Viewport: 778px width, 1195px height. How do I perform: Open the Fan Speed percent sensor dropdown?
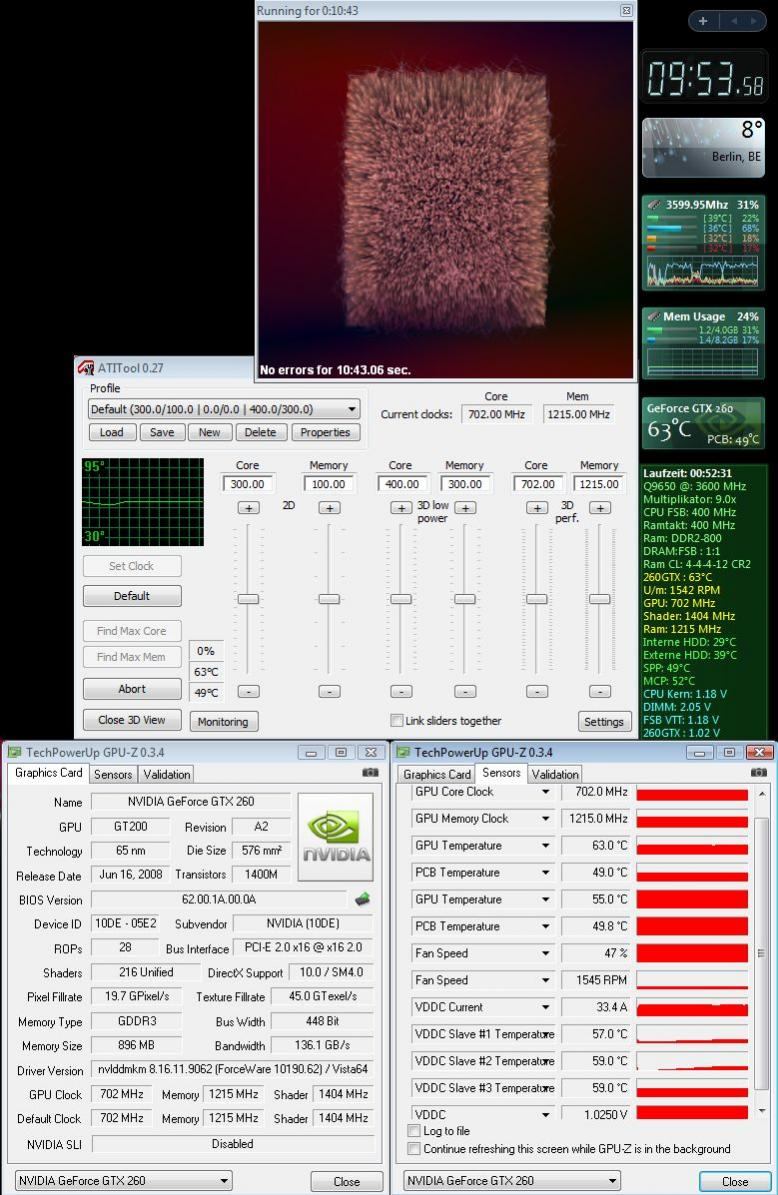click(x=546, y=953)
